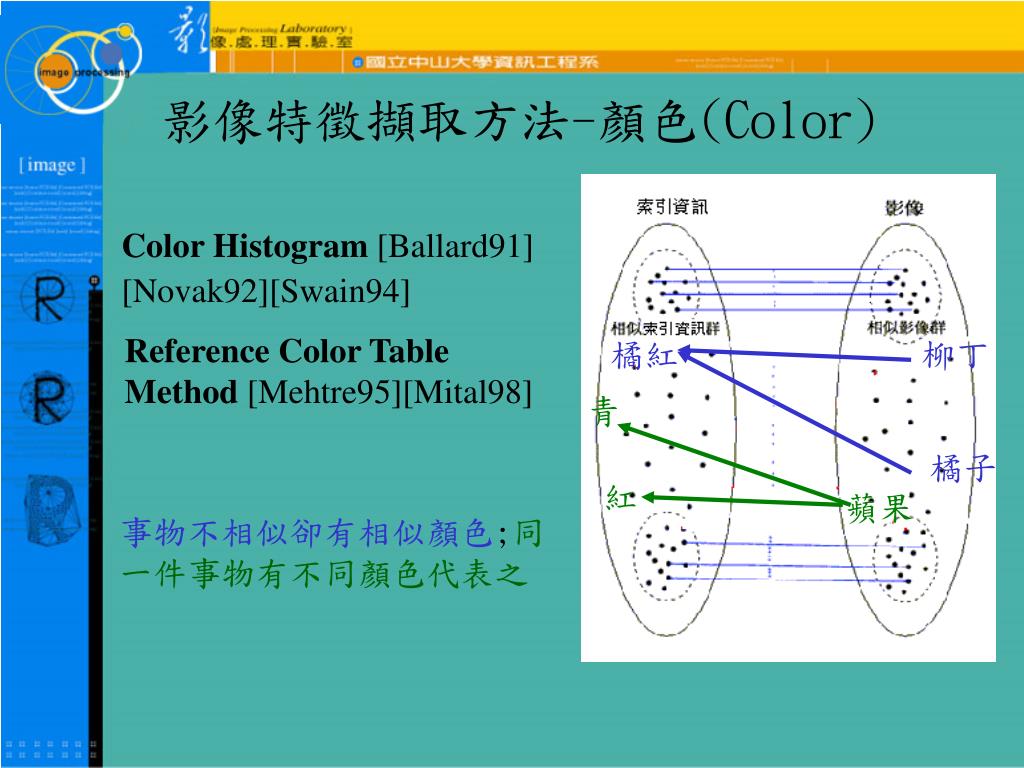Viewport: 1024px width, 768px height.
Task: Click the "Laboratory" header text
Action: click(x=313, y=28)
